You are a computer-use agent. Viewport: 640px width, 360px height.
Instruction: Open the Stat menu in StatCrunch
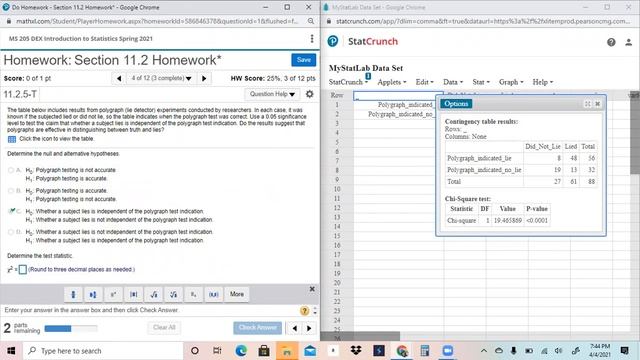[481, 82]
